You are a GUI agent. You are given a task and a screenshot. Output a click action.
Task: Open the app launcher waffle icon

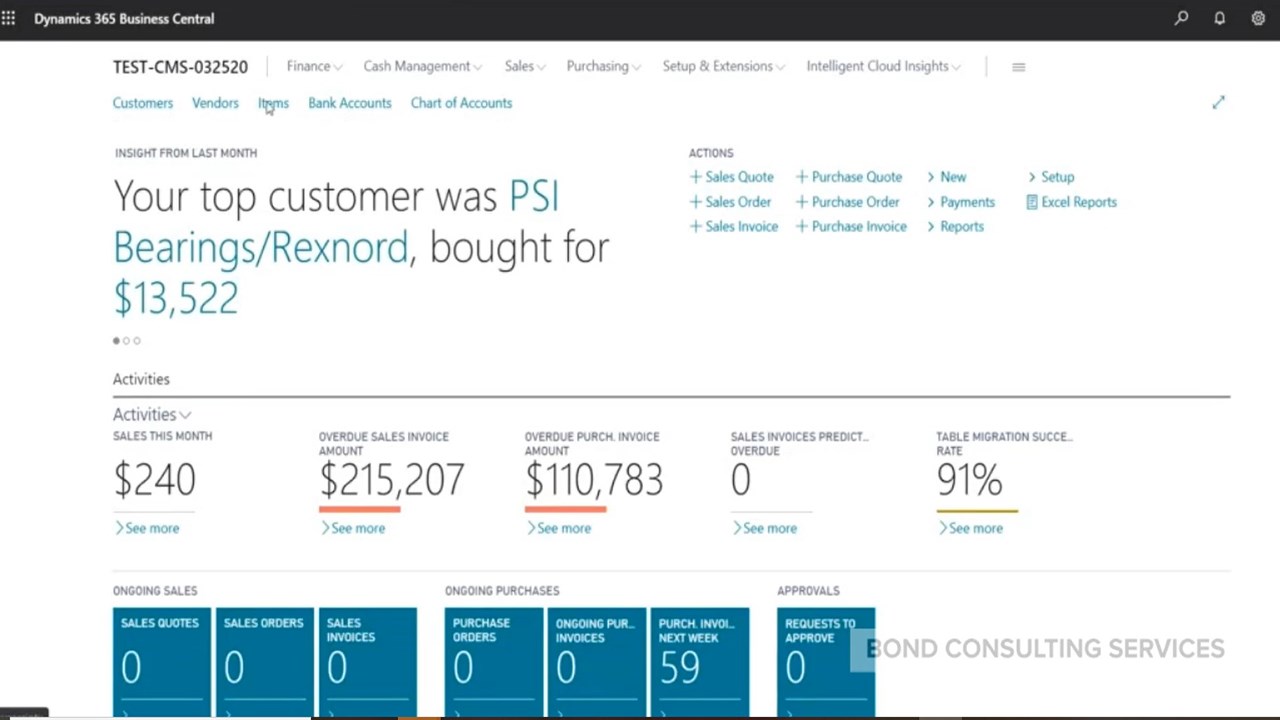[x=9, y=18]
